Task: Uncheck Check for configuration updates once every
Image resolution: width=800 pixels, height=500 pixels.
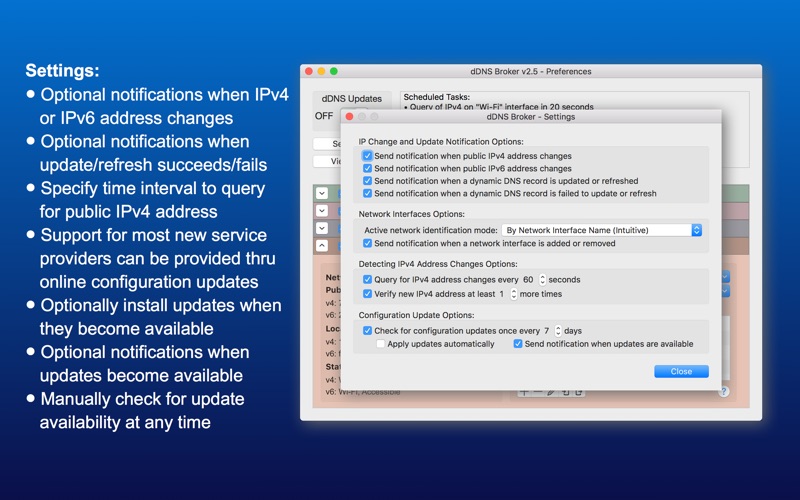Action: [x=367, y=331]
